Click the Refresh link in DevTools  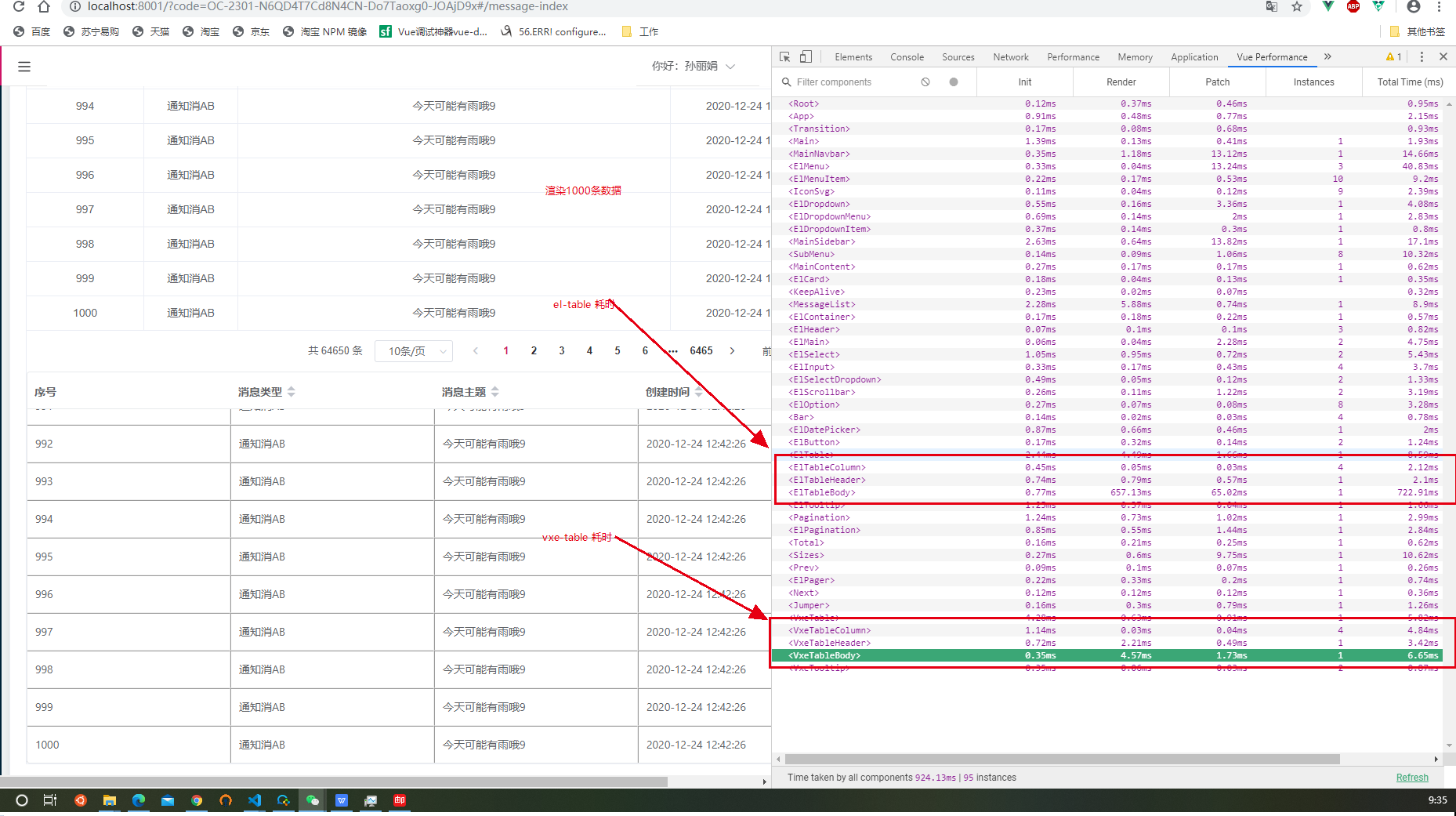(x=1412, y=778)
